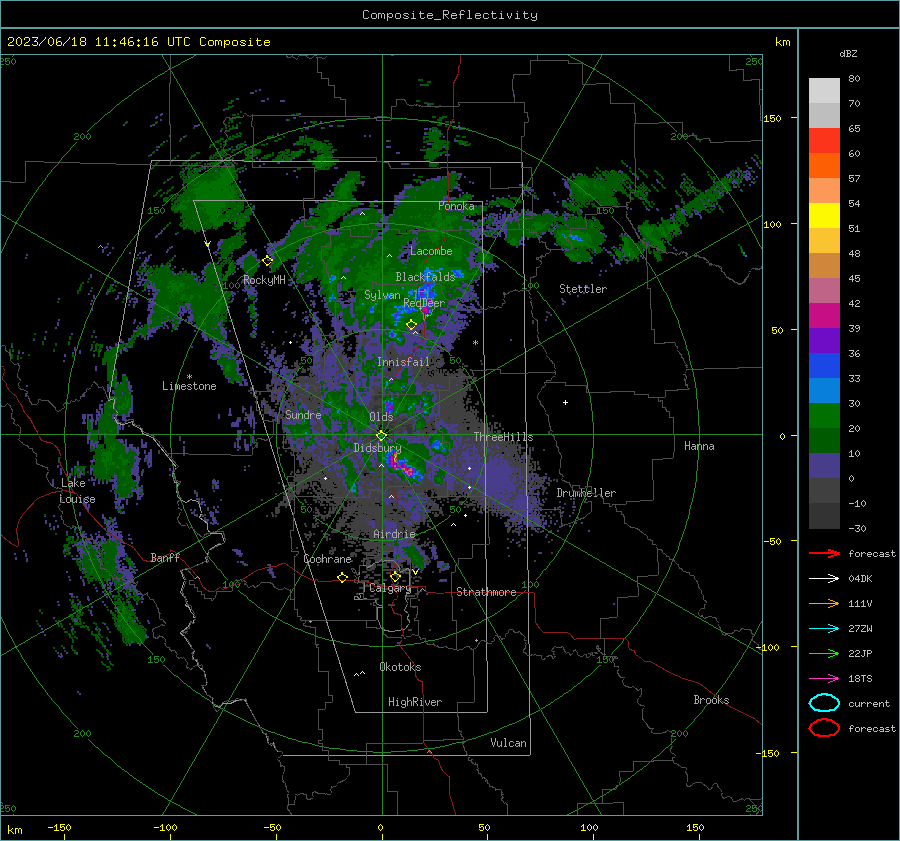Click the Strathmore town label

(x=486, y=592)
